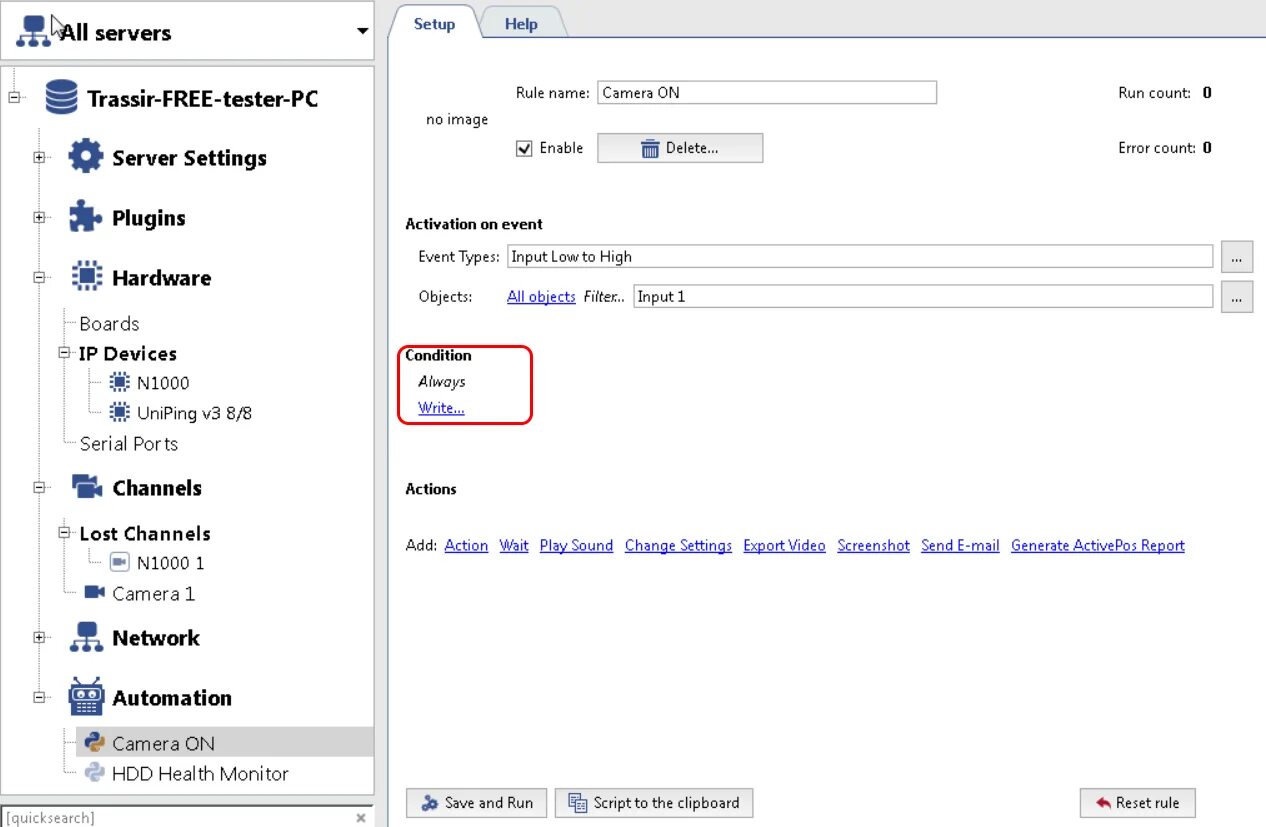Click the Change Settings link

(x=678, y=545)
